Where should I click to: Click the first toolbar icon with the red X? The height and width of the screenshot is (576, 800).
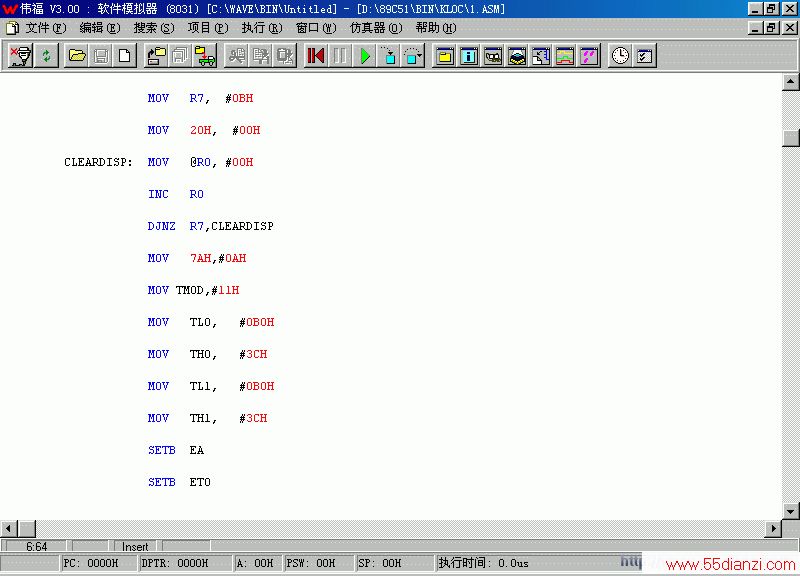click(x=21, y=56)
